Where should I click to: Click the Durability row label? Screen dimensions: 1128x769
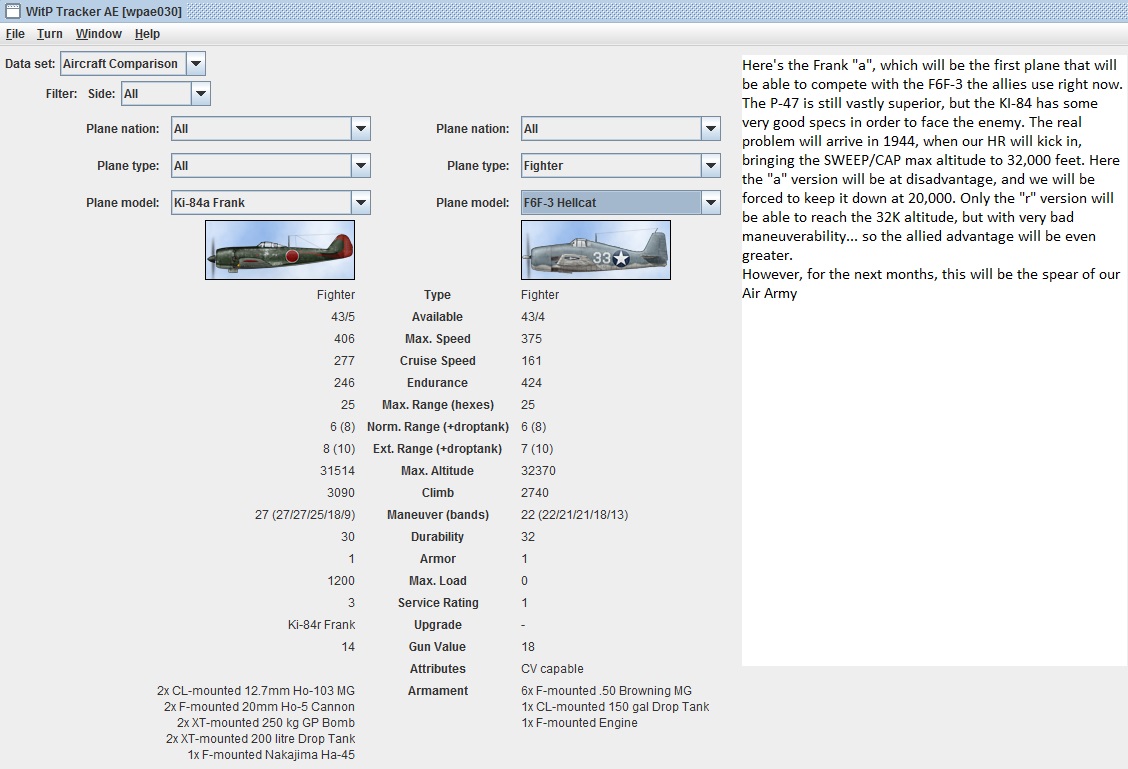437,537
